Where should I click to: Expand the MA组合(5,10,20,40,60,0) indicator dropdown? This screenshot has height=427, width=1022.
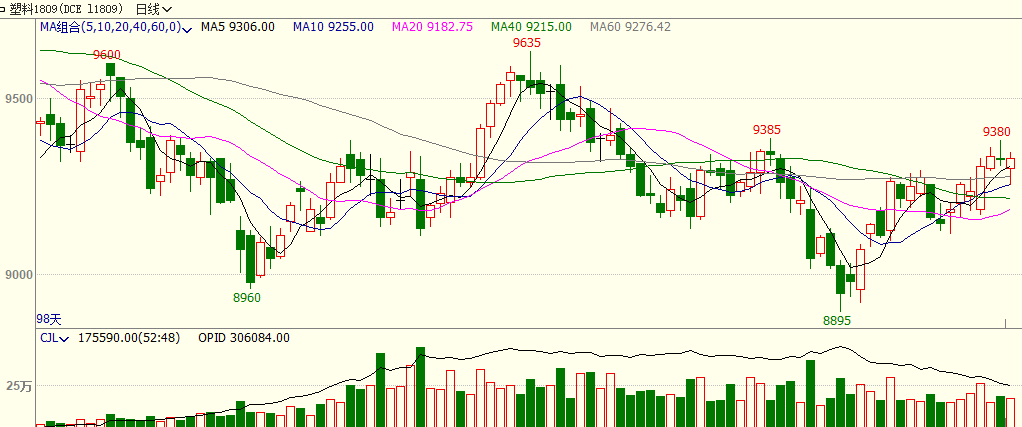116,27
